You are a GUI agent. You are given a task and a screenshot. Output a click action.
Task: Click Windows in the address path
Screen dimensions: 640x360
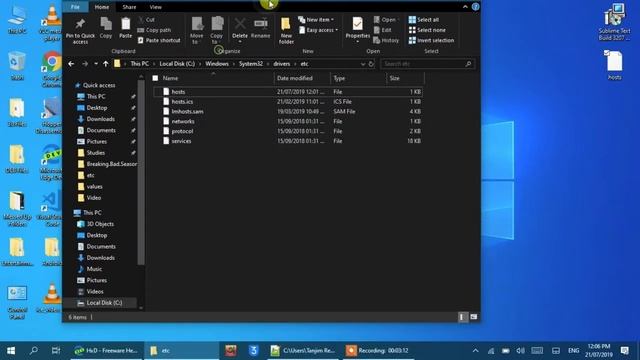pos(217,64)
